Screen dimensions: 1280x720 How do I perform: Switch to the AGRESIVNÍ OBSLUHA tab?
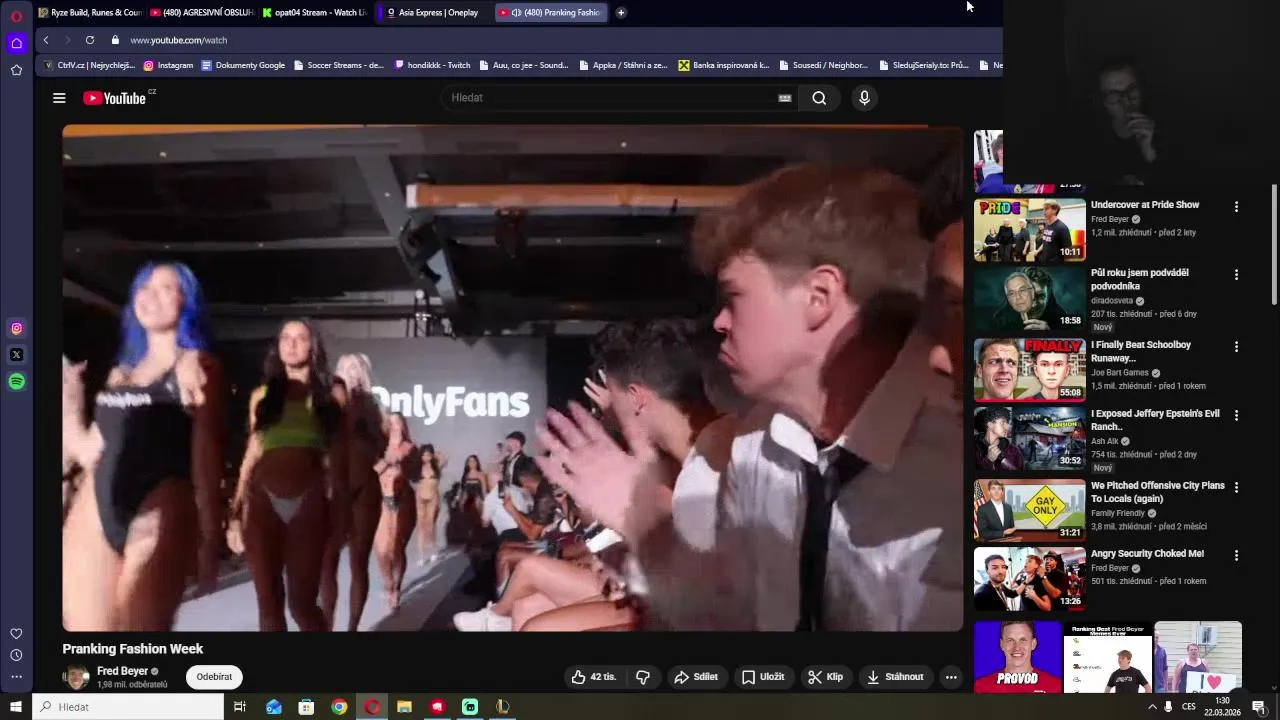[201, 13]
